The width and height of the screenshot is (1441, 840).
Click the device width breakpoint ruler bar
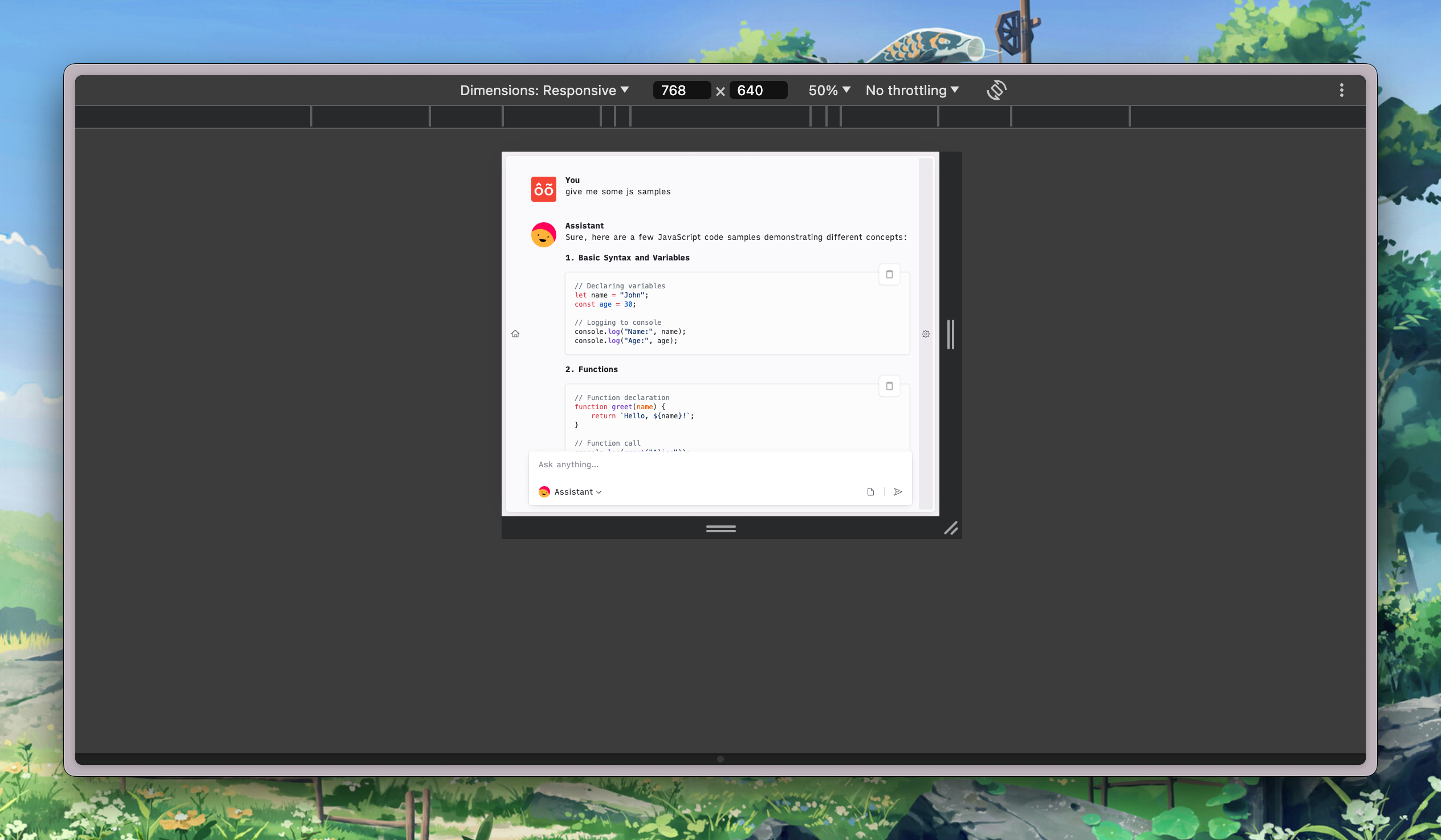720,117
